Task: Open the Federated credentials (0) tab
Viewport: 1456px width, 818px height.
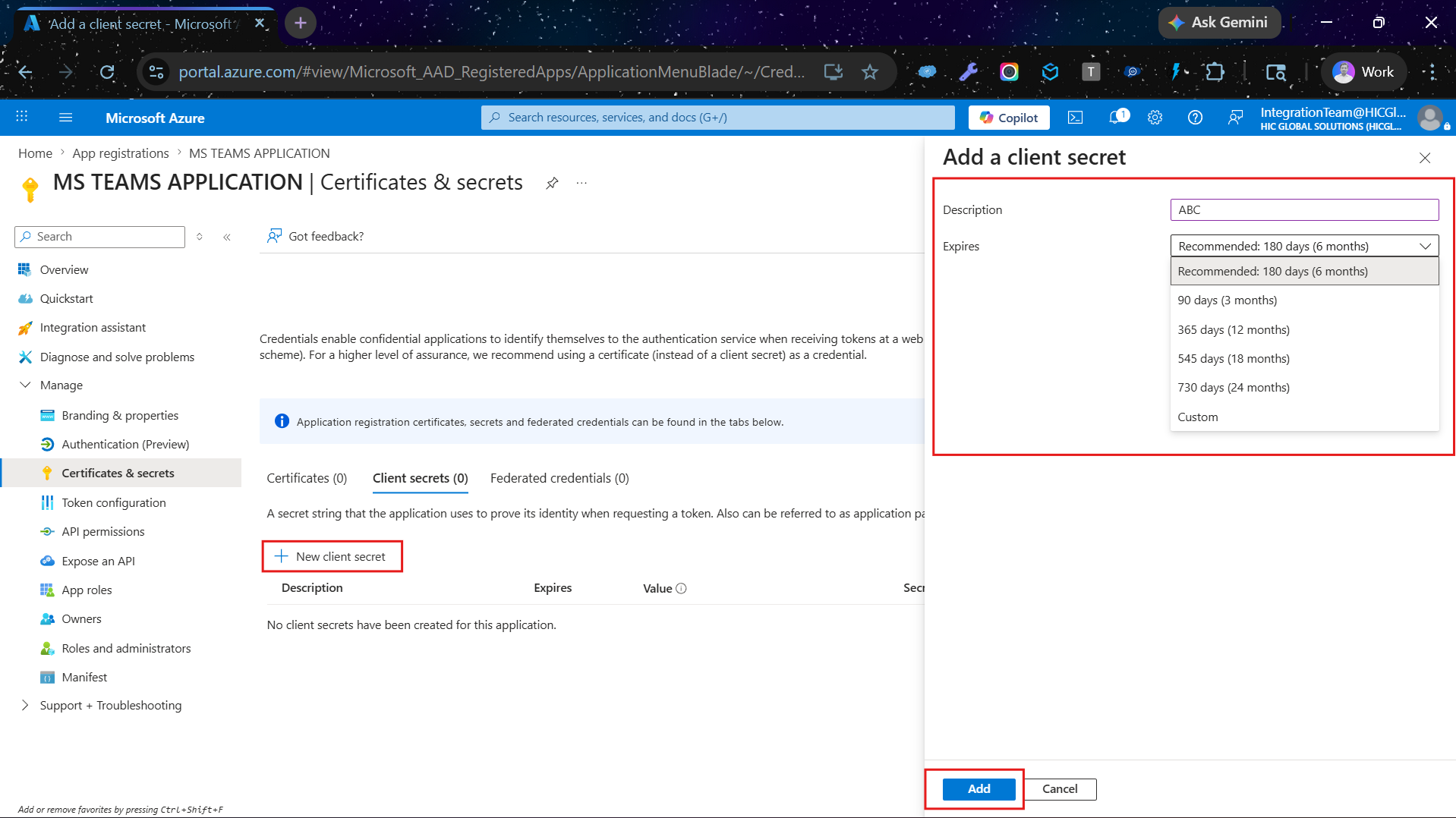Action: coord(559,478)
